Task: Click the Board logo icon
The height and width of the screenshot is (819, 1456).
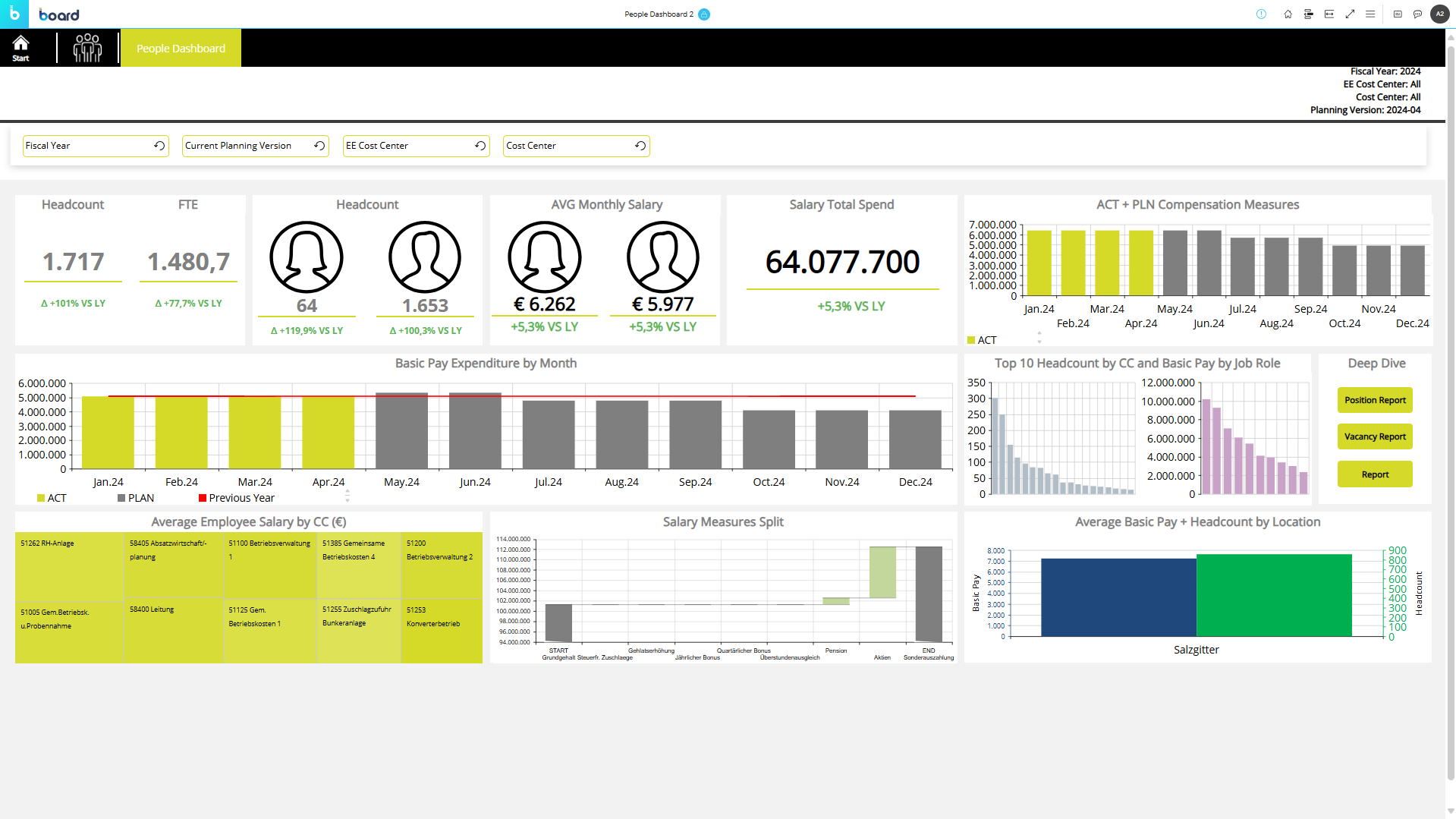Action: tap(14, 14)
